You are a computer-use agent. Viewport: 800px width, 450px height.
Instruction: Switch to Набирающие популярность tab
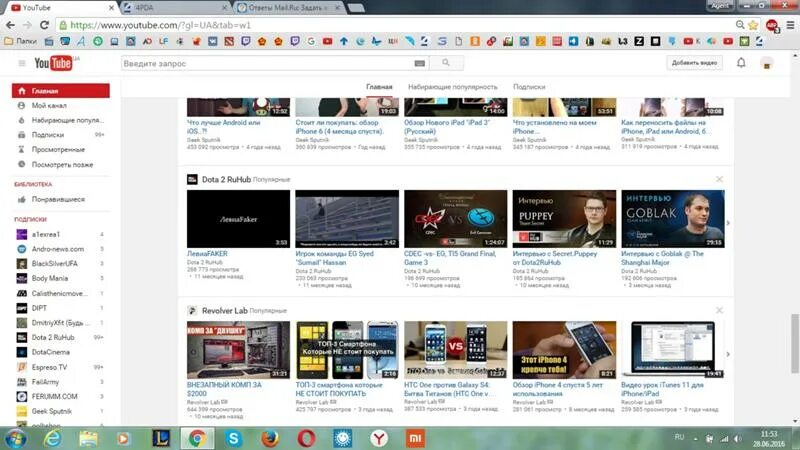[x=453, y=87]
